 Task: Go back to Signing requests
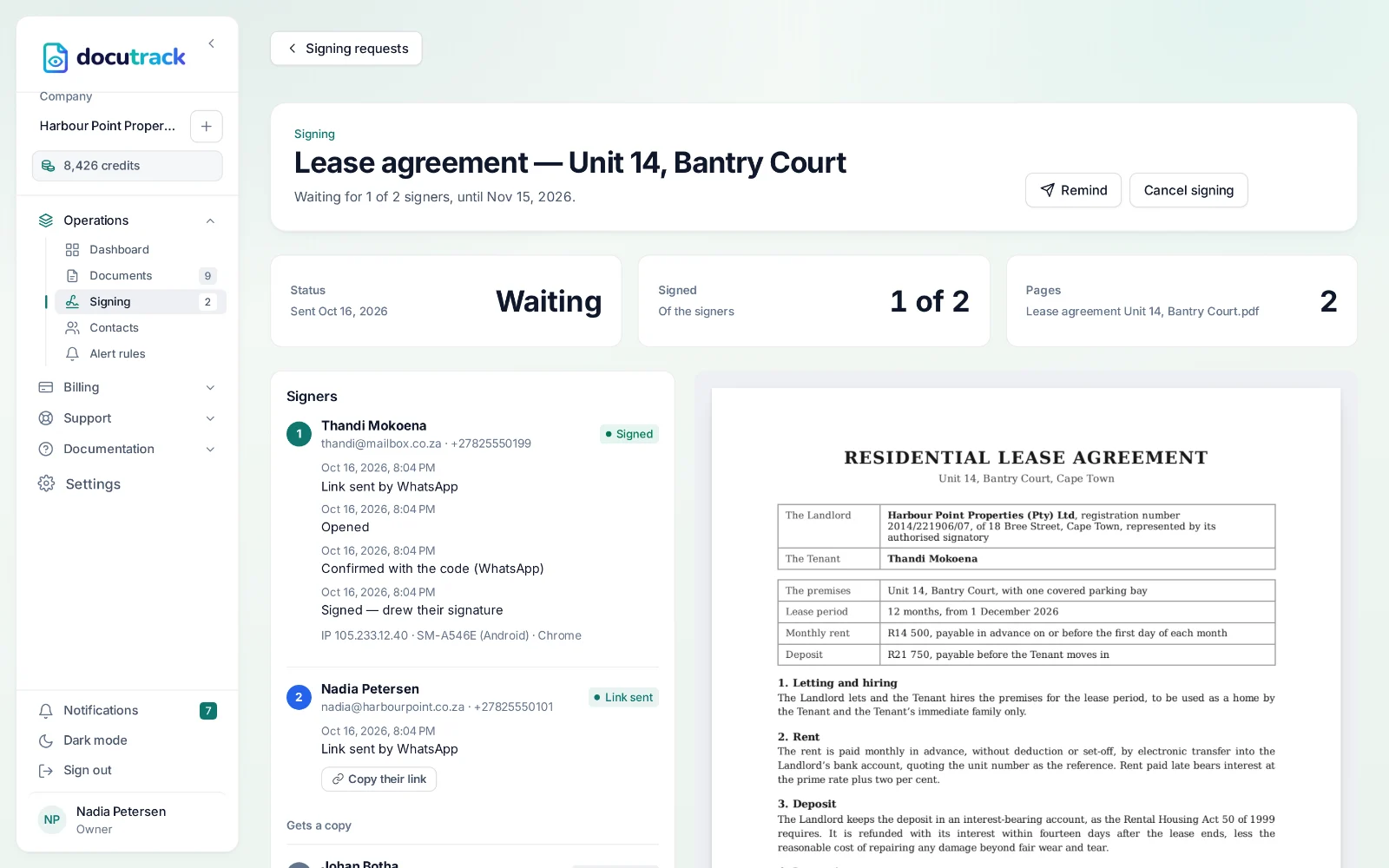pyautogui.click(x=346, y=49)
